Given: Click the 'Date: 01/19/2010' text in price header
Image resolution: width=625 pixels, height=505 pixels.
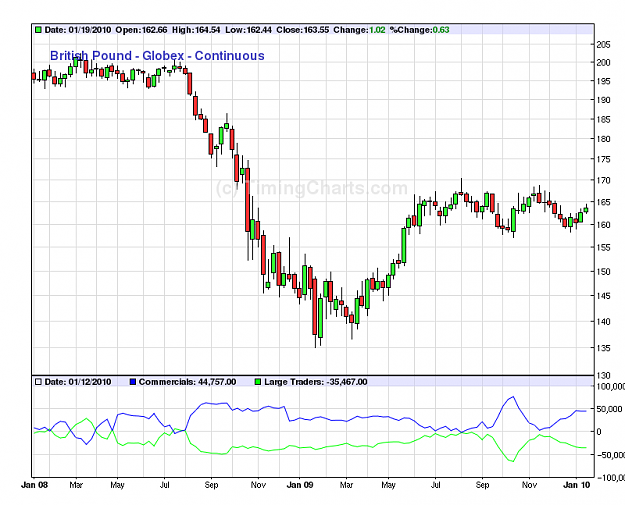Looking at the screenshot, I should (78, 30).
